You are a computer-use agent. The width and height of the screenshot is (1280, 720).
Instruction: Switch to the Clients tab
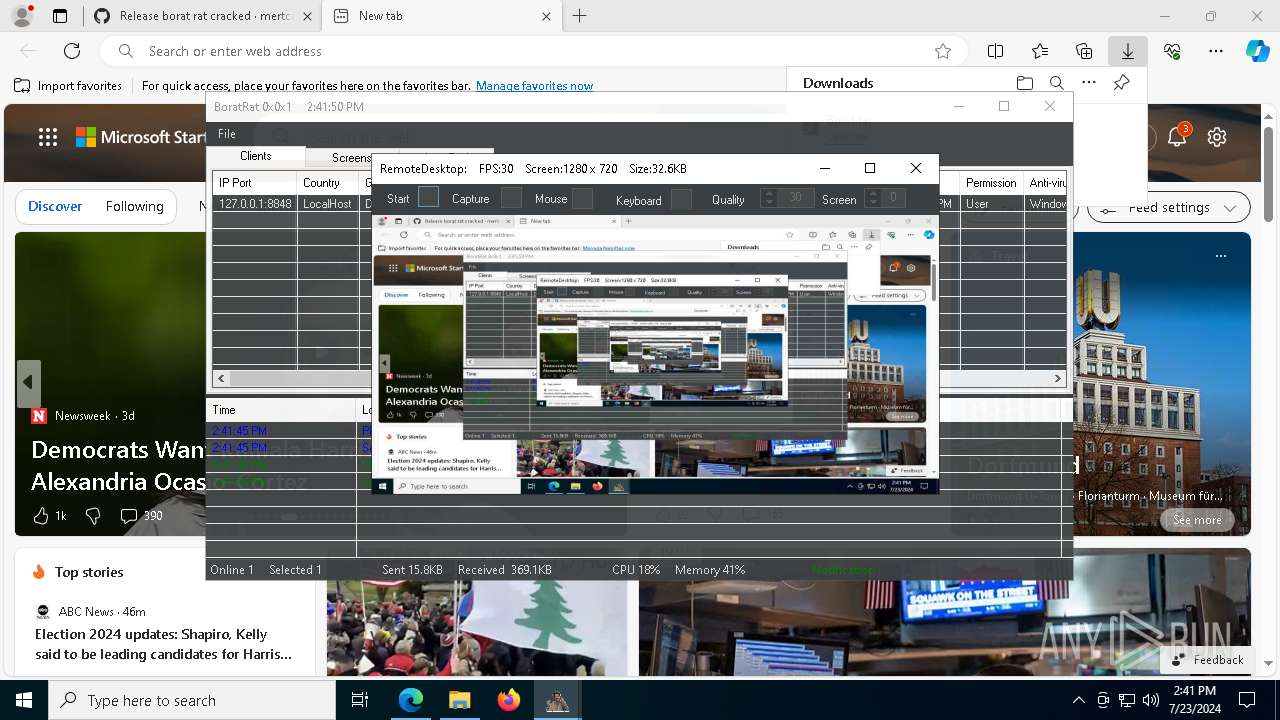(255, 156)
